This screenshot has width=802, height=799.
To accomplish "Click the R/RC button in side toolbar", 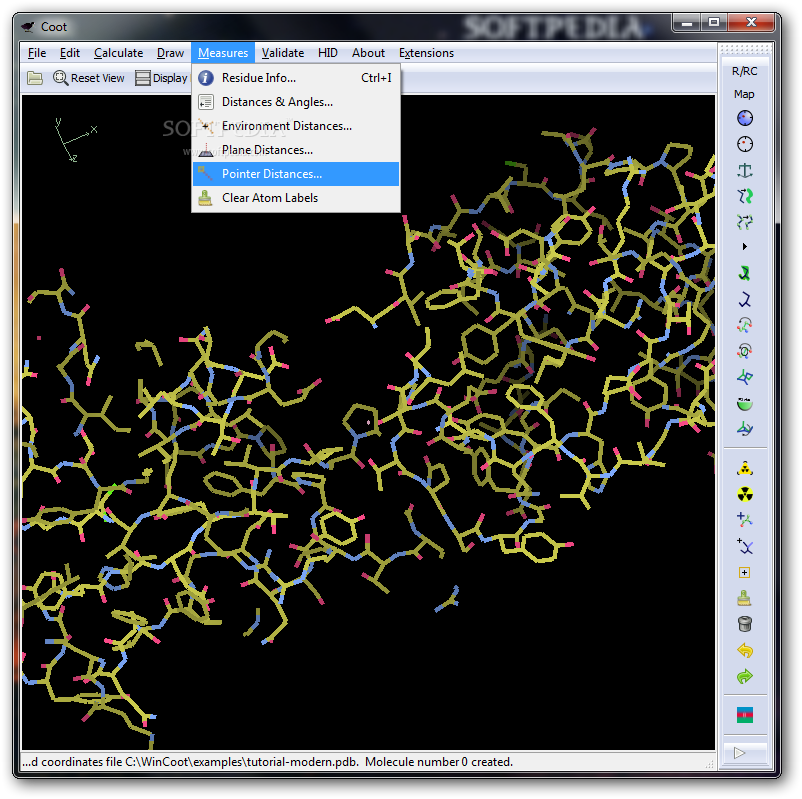I will click(x=745, y=71).
